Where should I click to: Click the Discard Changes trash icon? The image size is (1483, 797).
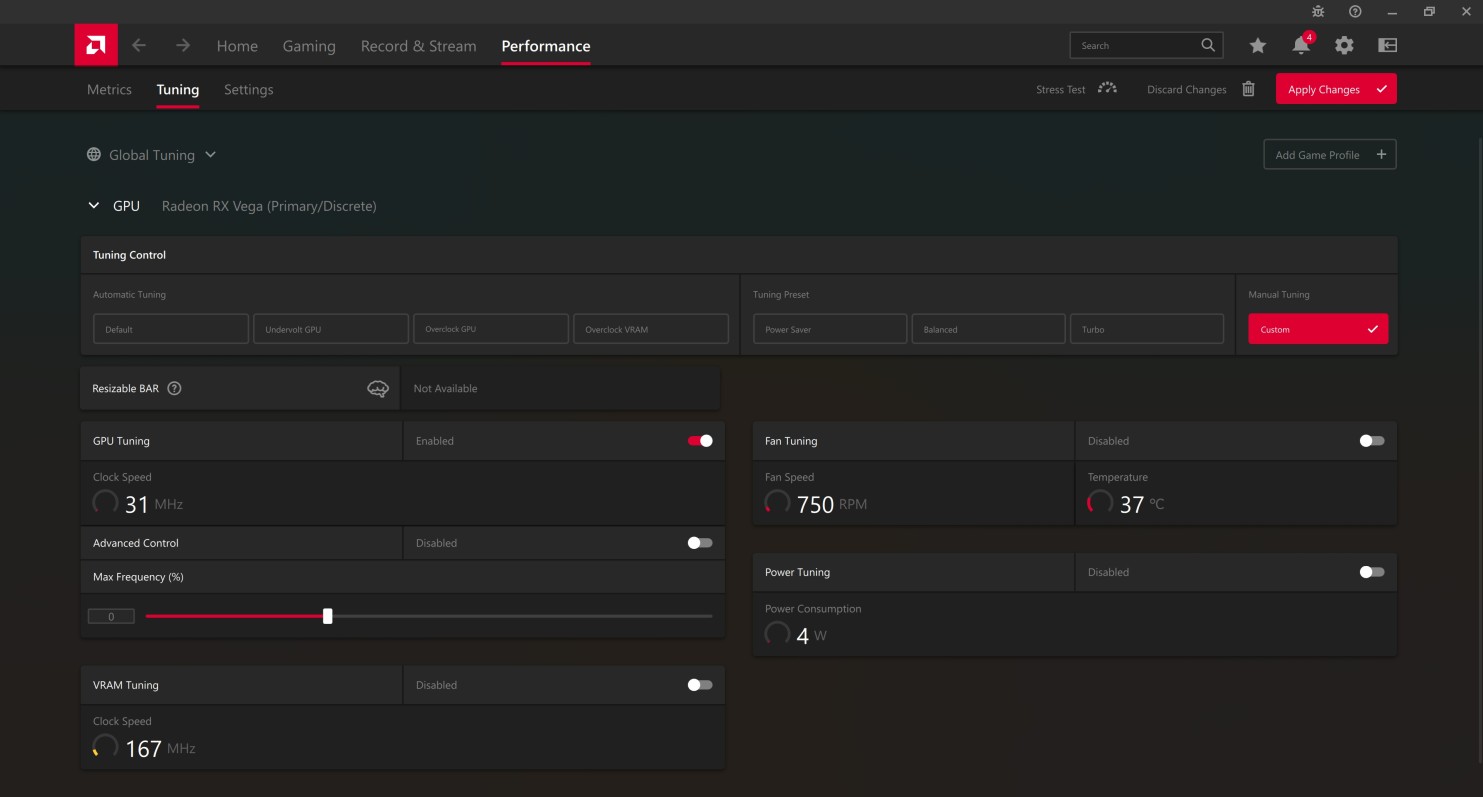(x=1248, y=89)
